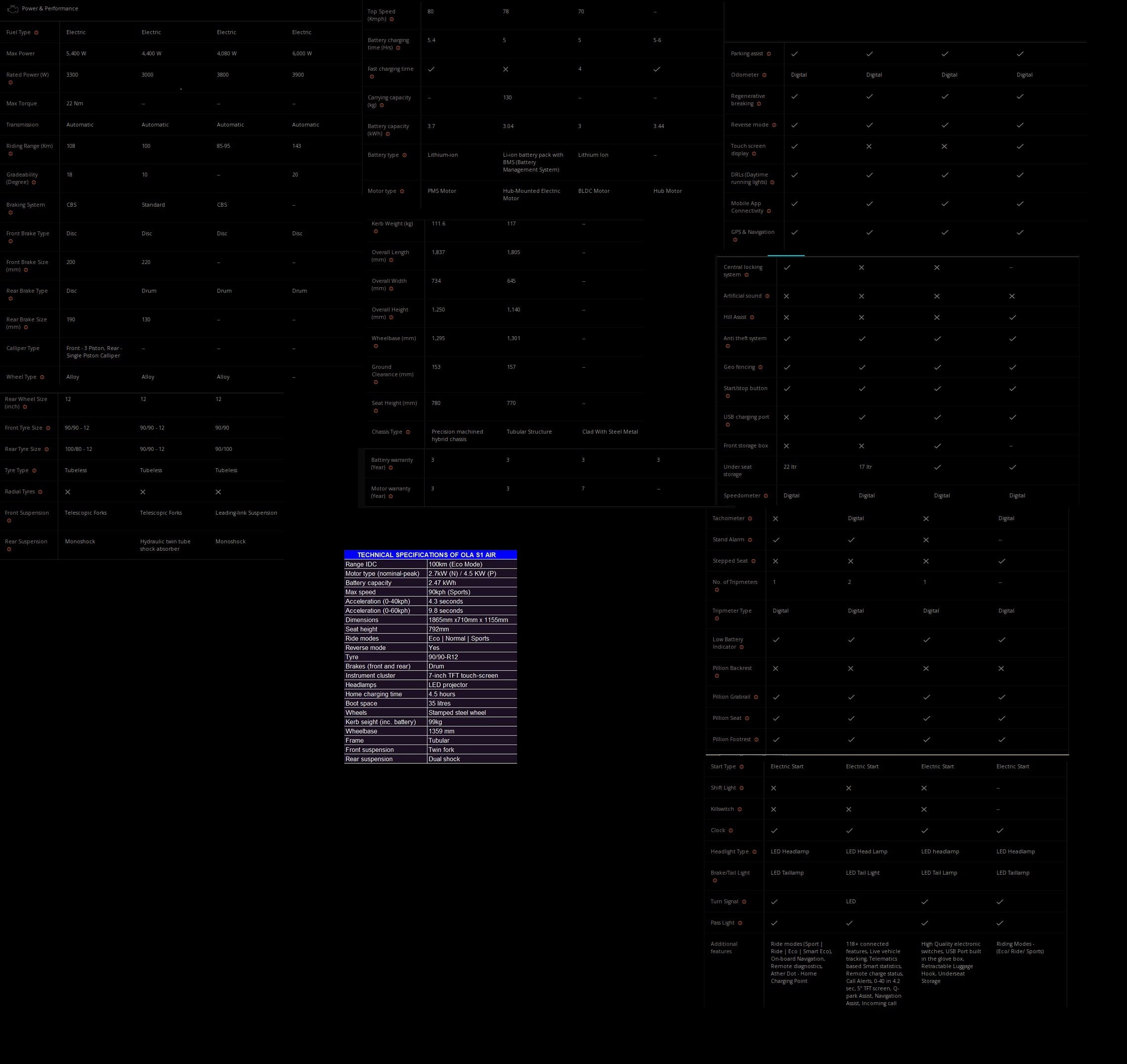Click 'High Quality electronic switches' description
Viewport: 1127px width, 1064px height.
[951, 963]
